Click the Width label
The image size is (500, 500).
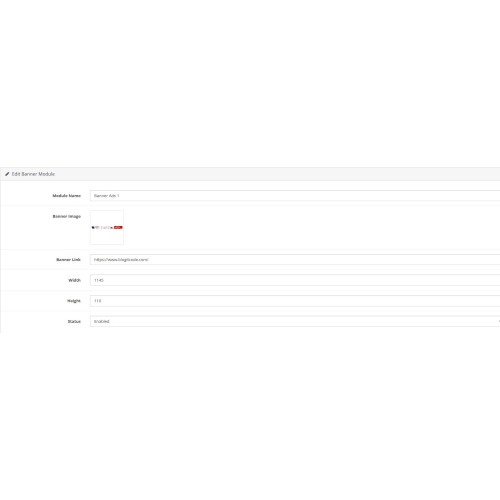74,280
